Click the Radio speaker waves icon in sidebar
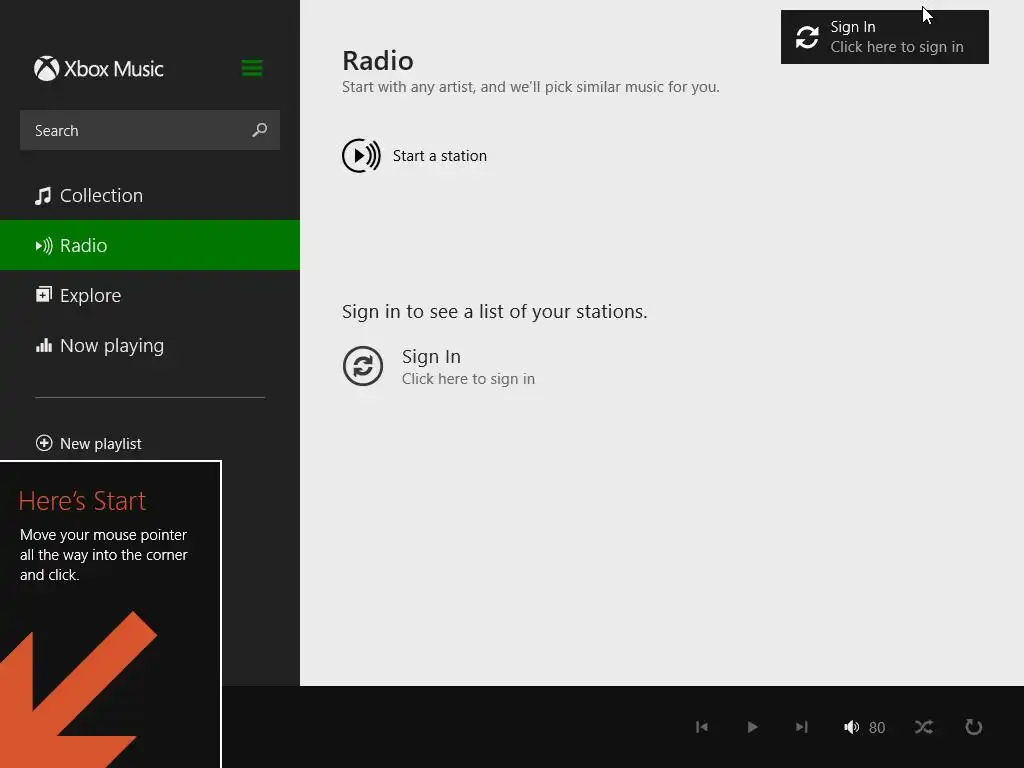 pos(44,246)
